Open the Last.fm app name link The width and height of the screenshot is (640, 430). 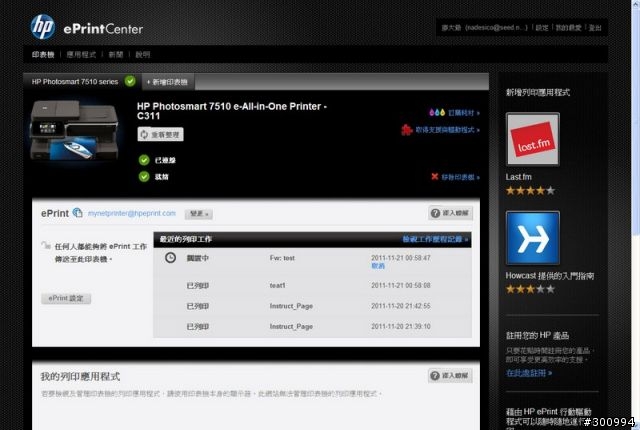pos(518,177)
